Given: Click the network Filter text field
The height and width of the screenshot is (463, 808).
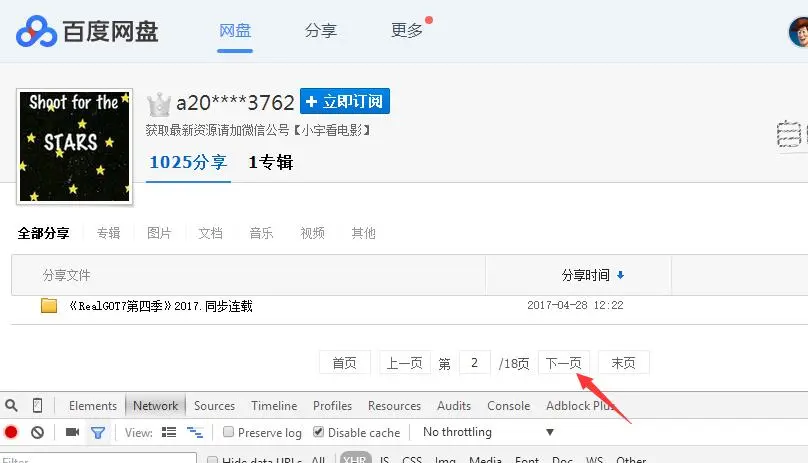Looking at the screenshot, I should 98,458.
